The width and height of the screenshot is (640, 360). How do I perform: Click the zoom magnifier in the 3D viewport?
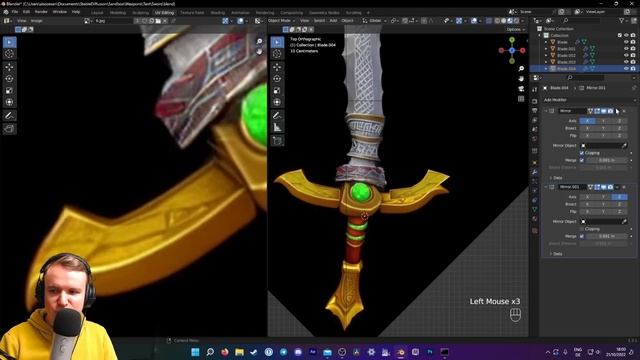[x=521, y=69]
